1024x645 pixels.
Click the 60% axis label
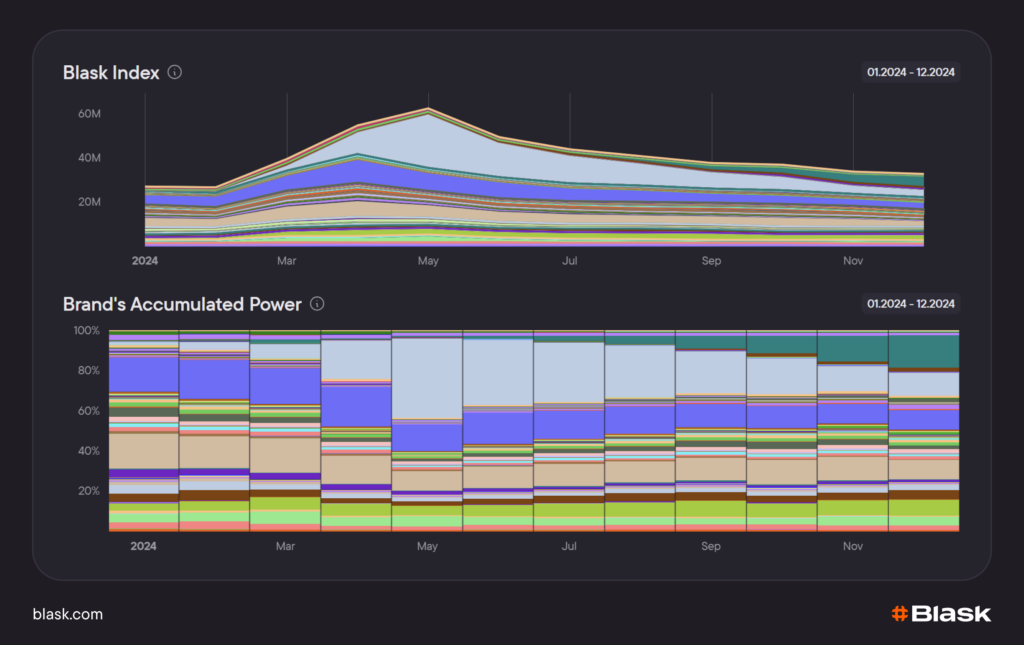coord(89,411)
